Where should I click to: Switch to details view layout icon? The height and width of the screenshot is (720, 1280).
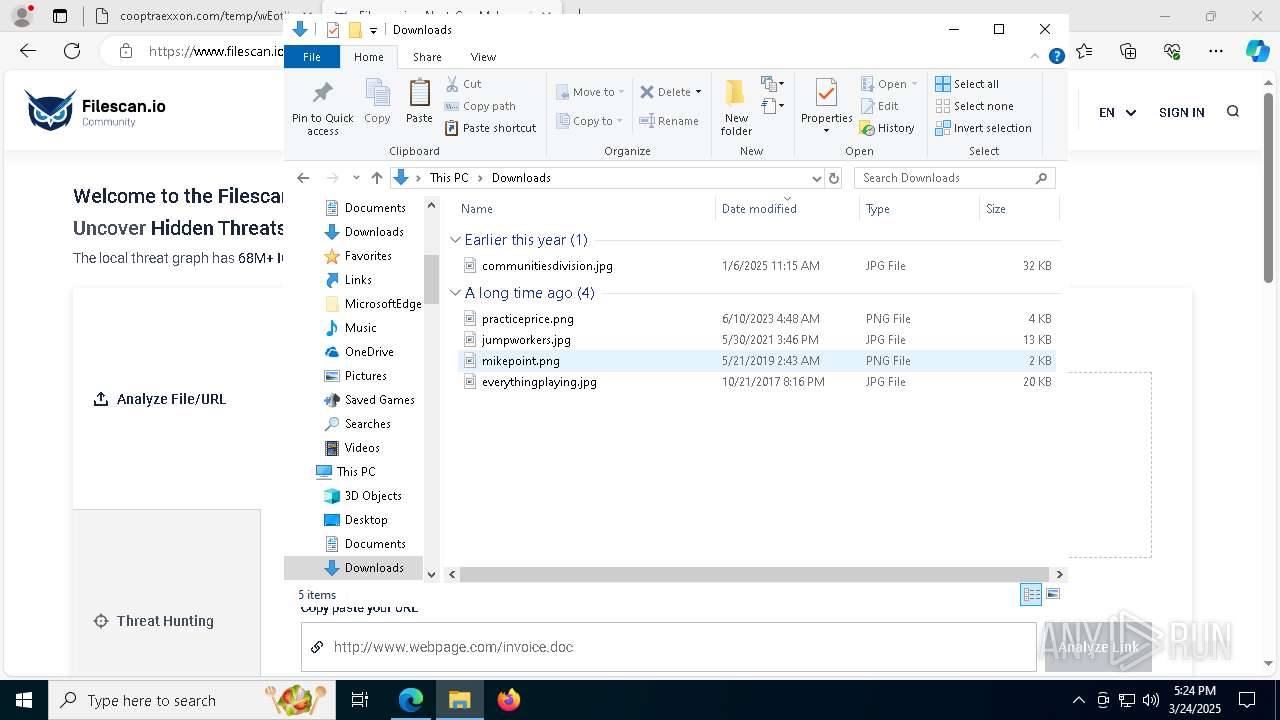pos(1031,594)
